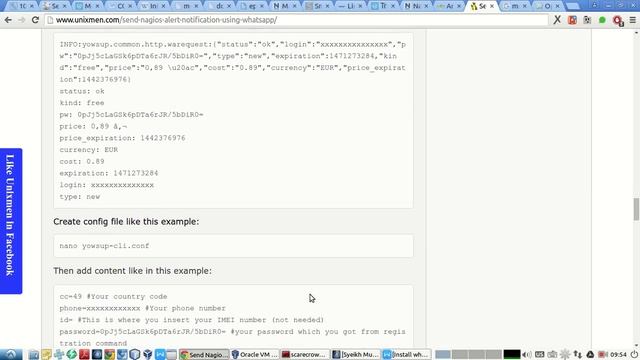This screenshot has height=360, width=640.
Task: Open the brightness sun tray icon
Action: click(x=564, y=355)
